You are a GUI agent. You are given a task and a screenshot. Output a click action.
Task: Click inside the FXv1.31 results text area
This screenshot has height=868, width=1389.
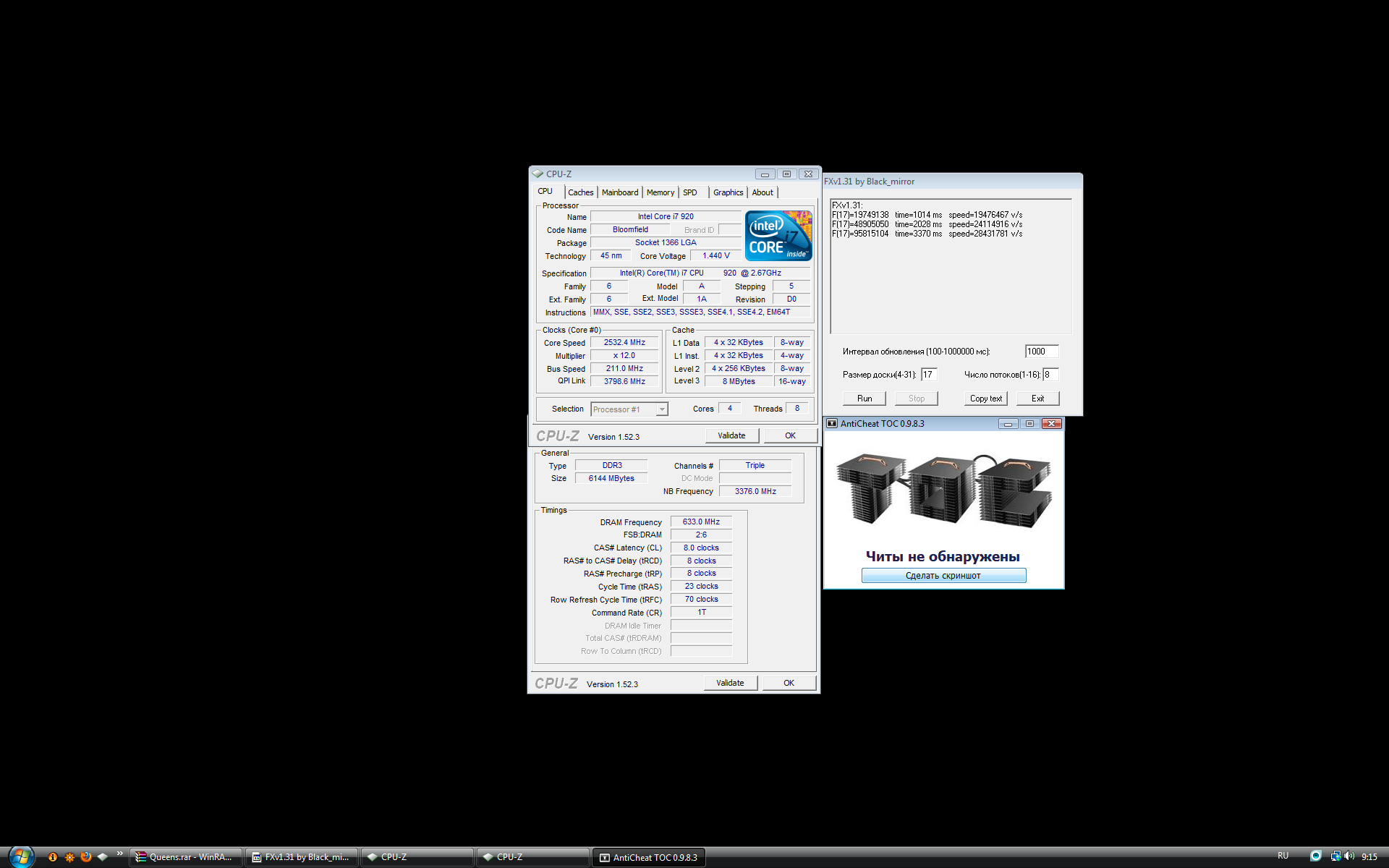point(951,266)
